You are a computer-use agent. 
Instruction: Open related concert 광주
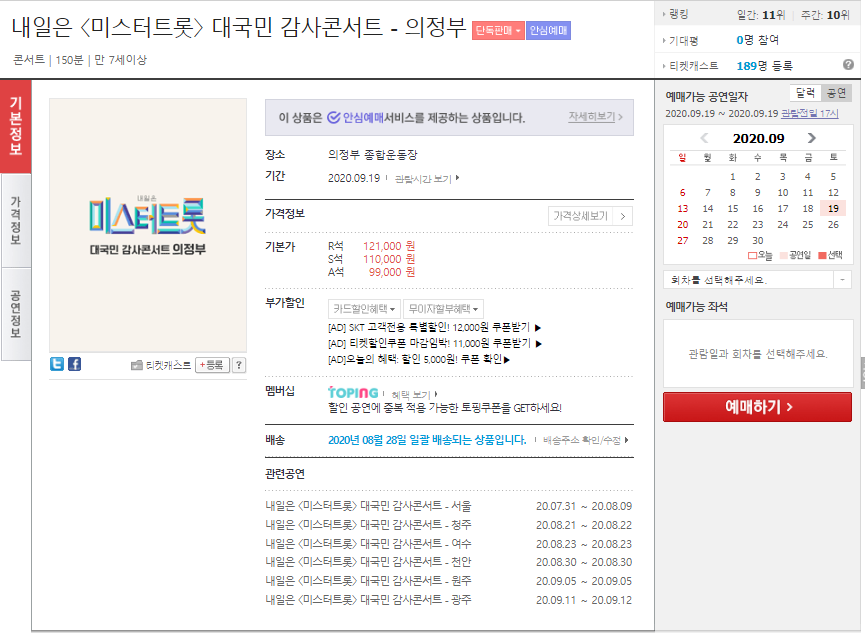tap(369, 599)
